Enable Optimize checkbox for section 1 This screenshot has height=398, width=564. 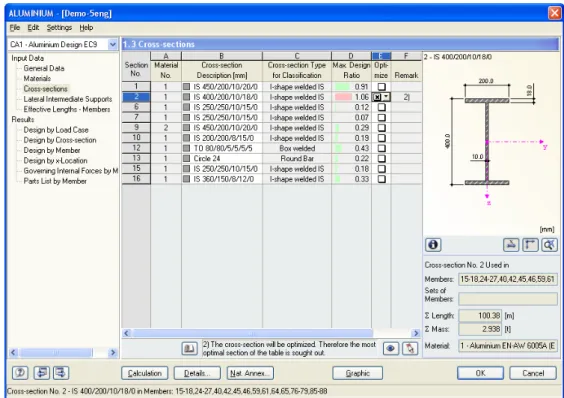(x=381, y=87)
